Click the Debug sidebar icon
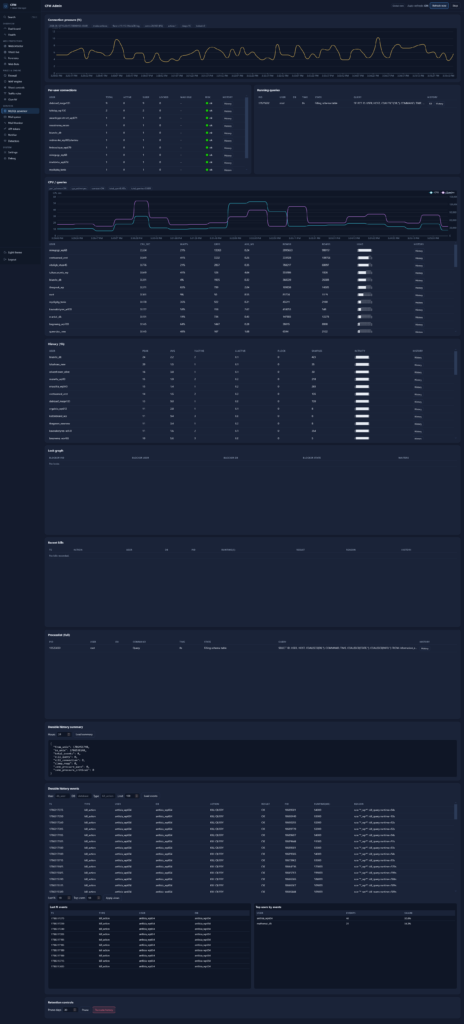This screenshot has height=1024, width=464. (5, 158)
